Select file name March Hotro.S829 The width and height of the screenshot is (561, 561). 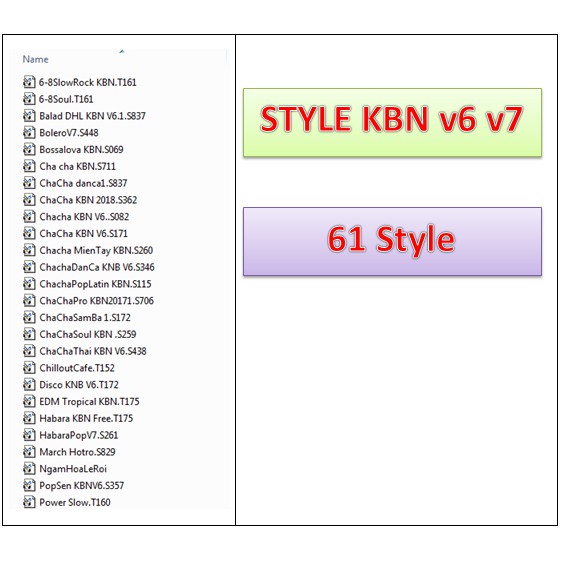pos(77,452)
